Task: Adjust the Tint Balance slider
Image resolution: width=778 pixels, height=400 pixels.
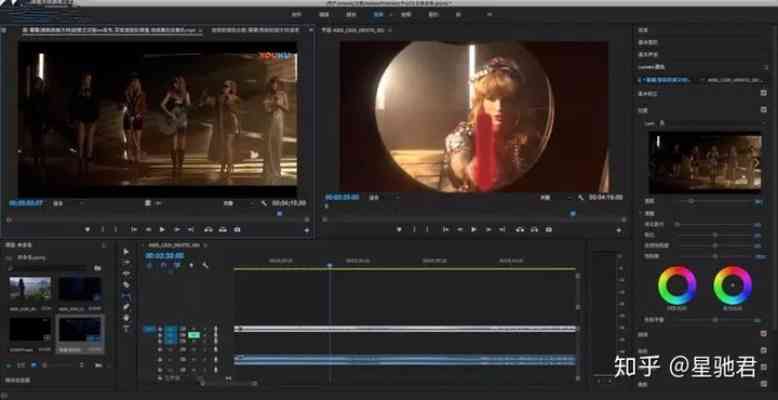Action: pyautogui.click(x=713, y=320)
